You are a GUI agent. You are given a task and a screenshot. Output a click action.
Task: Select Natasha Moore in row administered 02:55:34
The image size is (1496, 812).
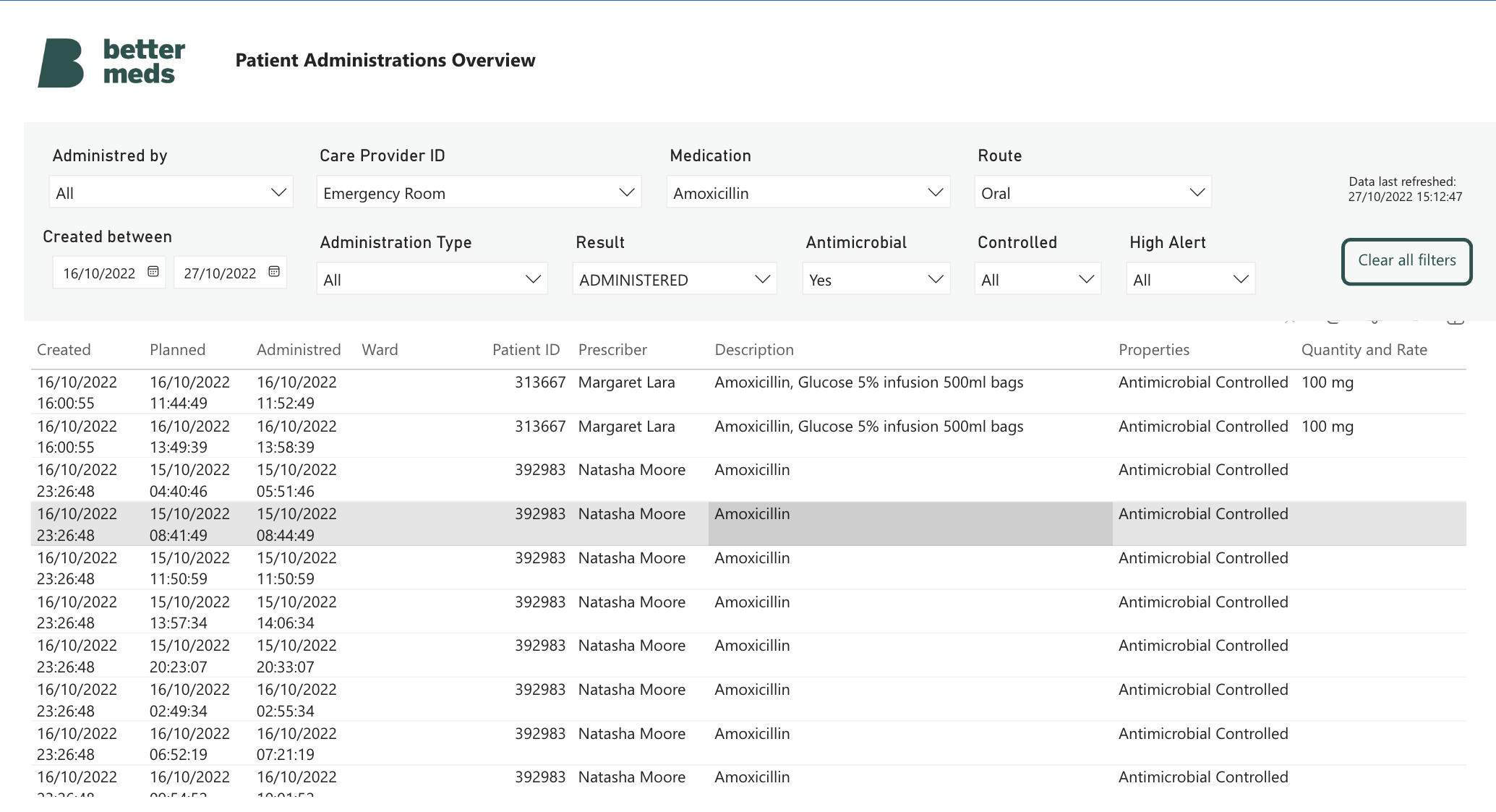[x=632, y=690]
